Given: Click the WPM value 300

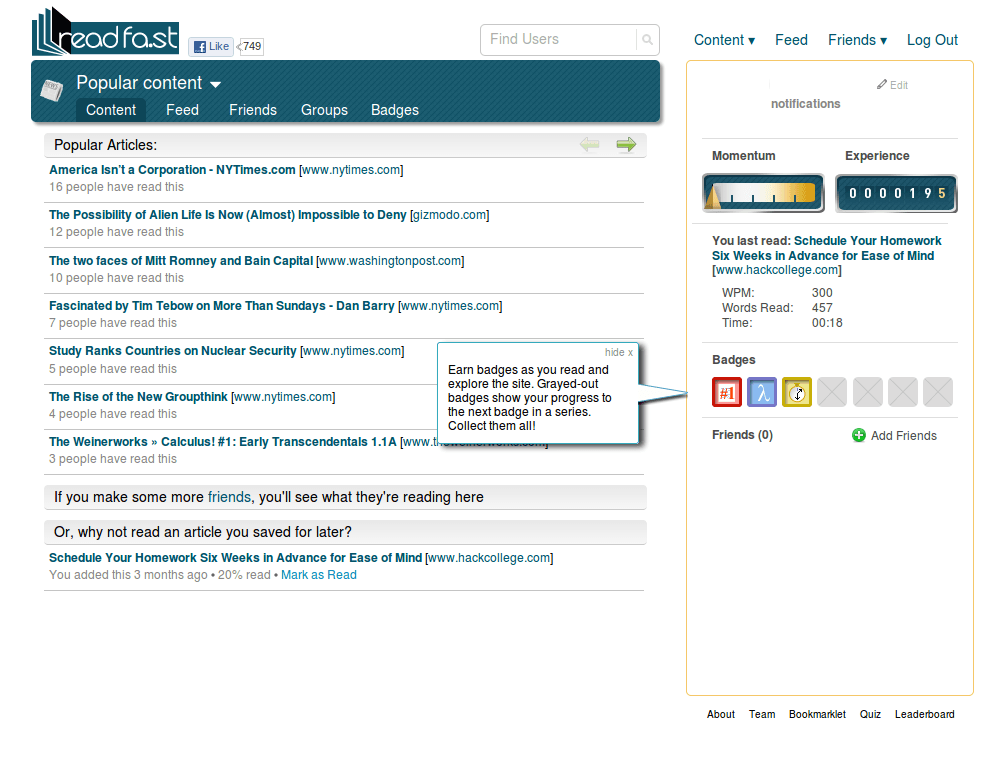Looking at the screenshot, I should 822,293.
